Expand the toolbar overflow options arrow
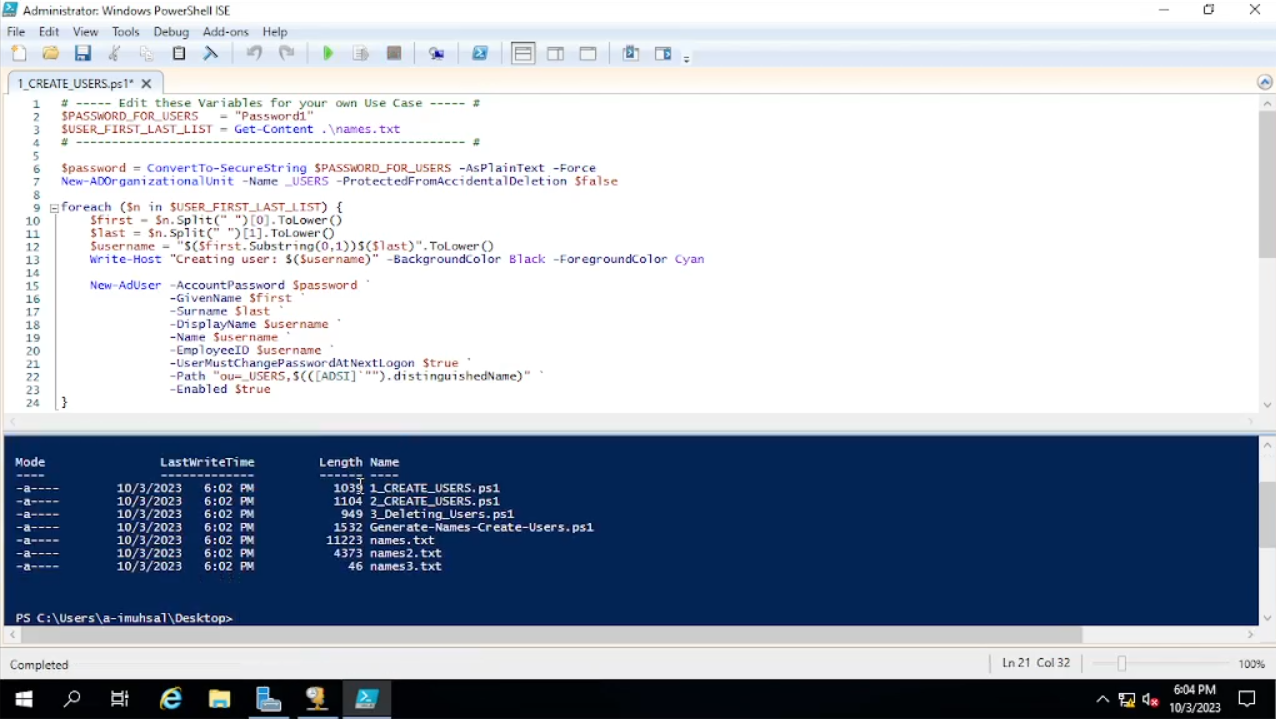Screen dimensions: 1276x719 coord(687,60)
